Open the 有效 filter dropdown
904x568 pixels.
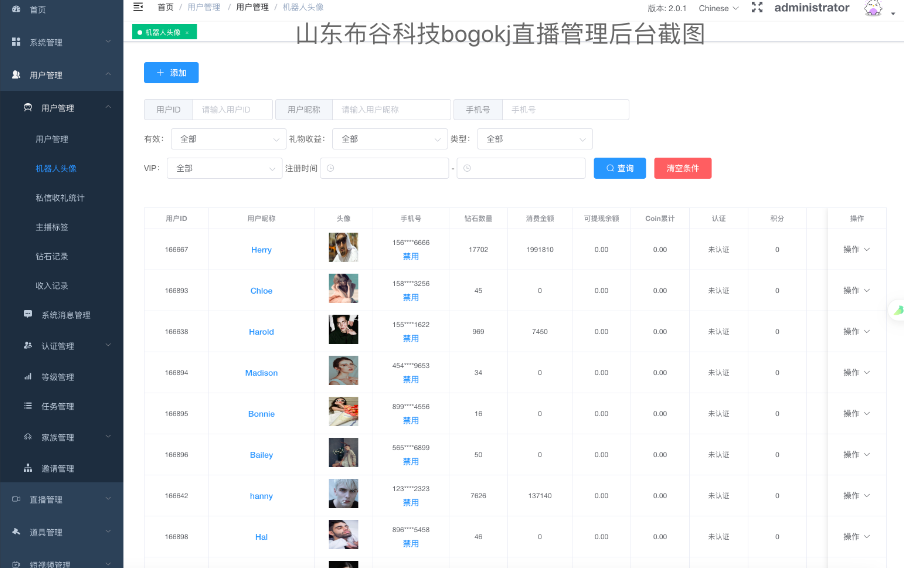click(x=228, y=139)
